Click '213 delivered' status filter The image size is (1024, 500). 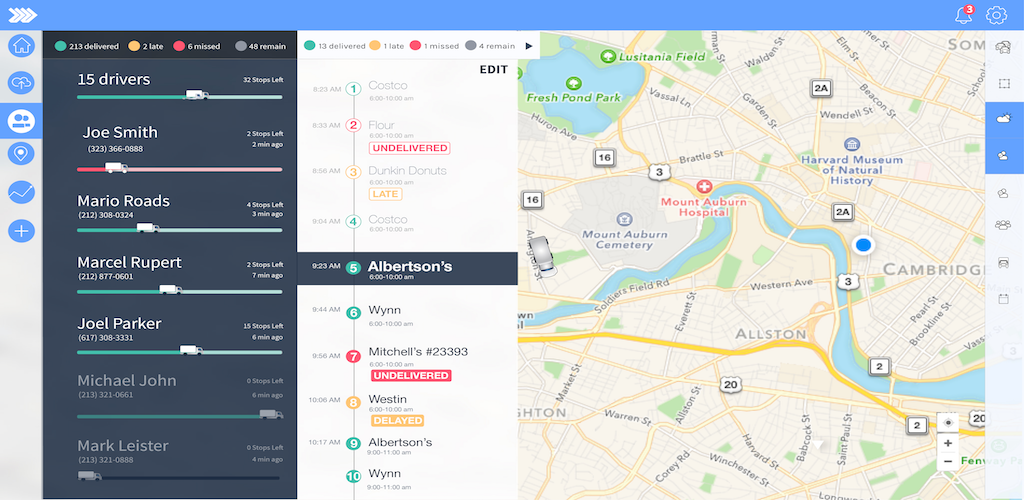point(88,46)
